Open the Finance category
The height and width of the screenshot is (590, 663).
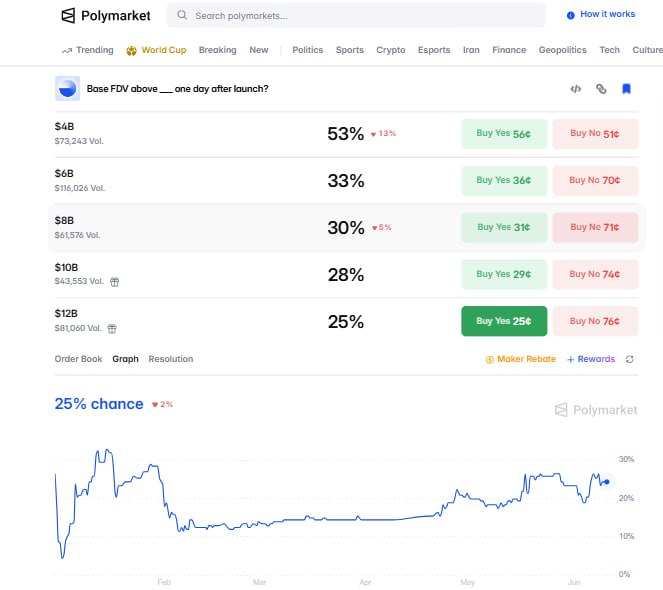(509, 50)
